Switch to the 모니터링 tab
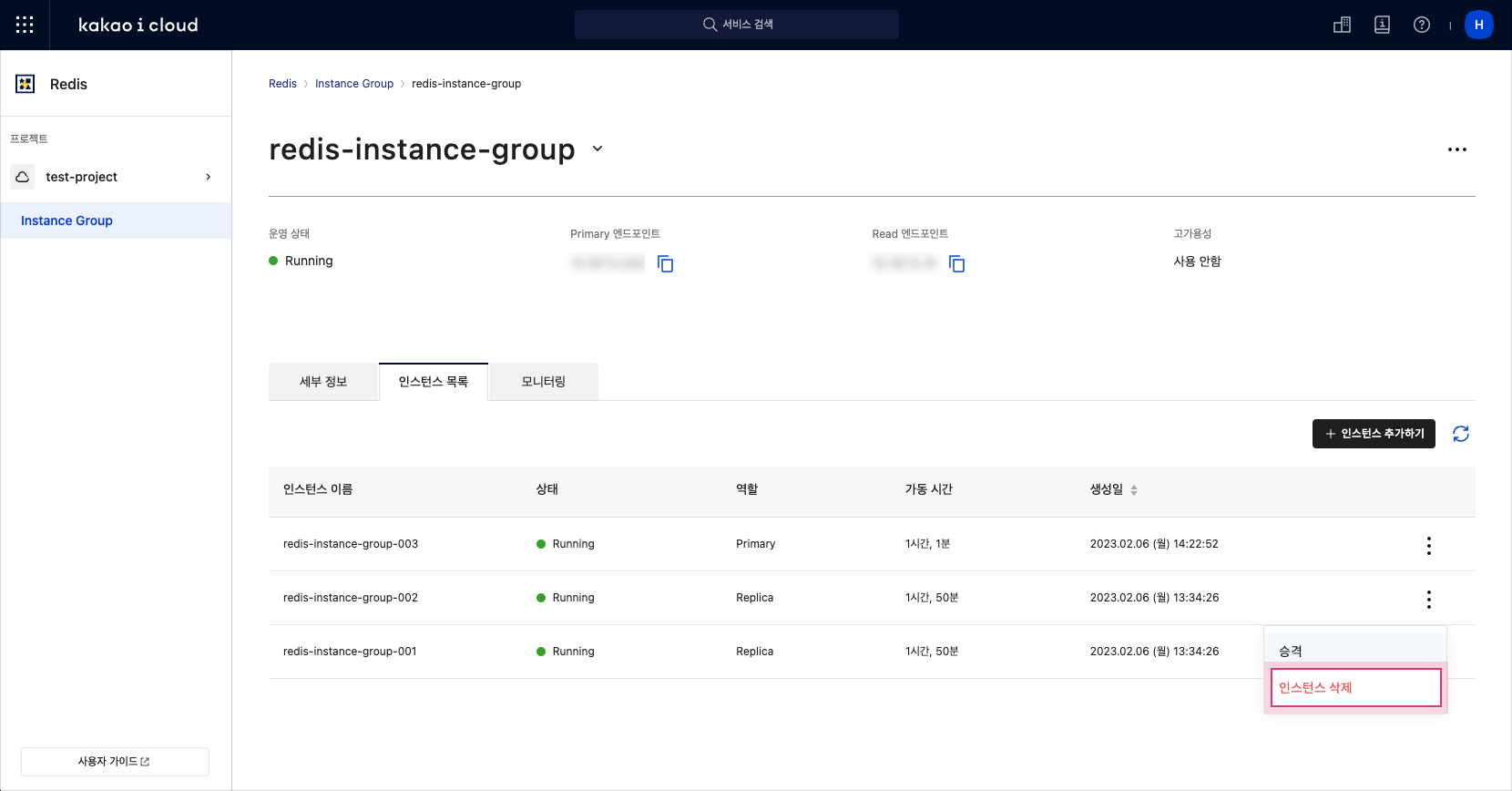The height and width of the screenshot is (791, 1512). [544, 382]
